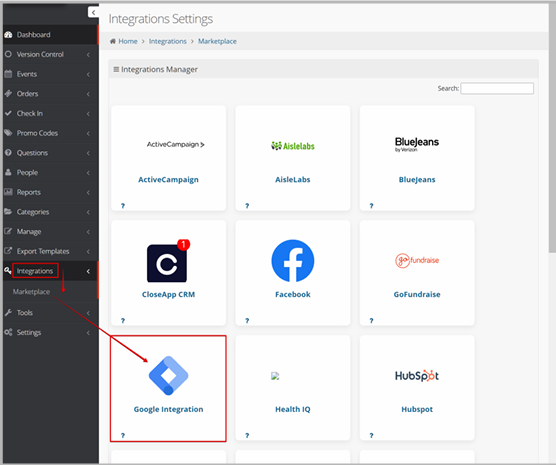Click the Google Integration diamond icon

168,376
